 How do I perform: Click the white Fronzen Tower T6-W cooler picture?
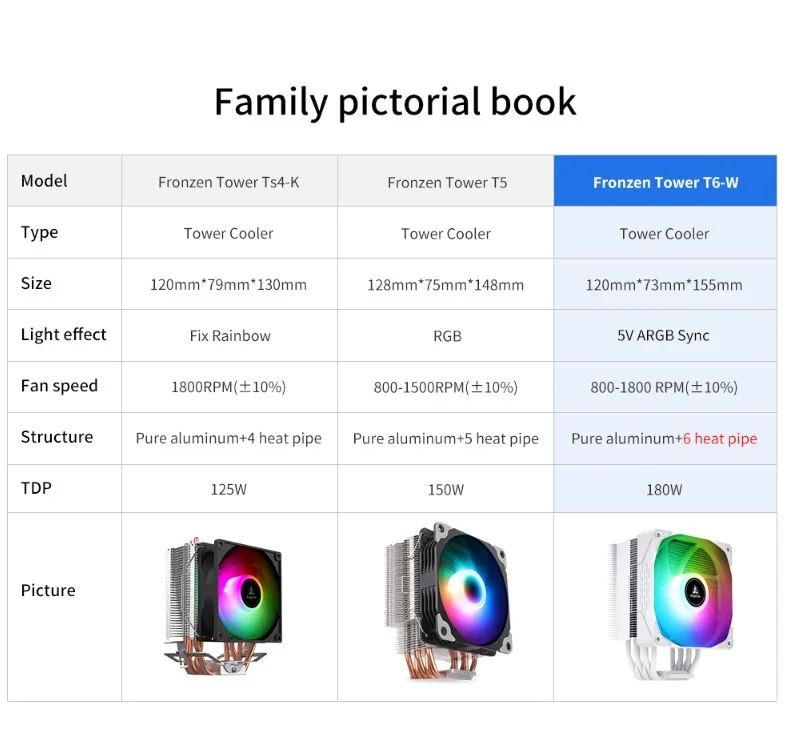(x=665, y=605)
